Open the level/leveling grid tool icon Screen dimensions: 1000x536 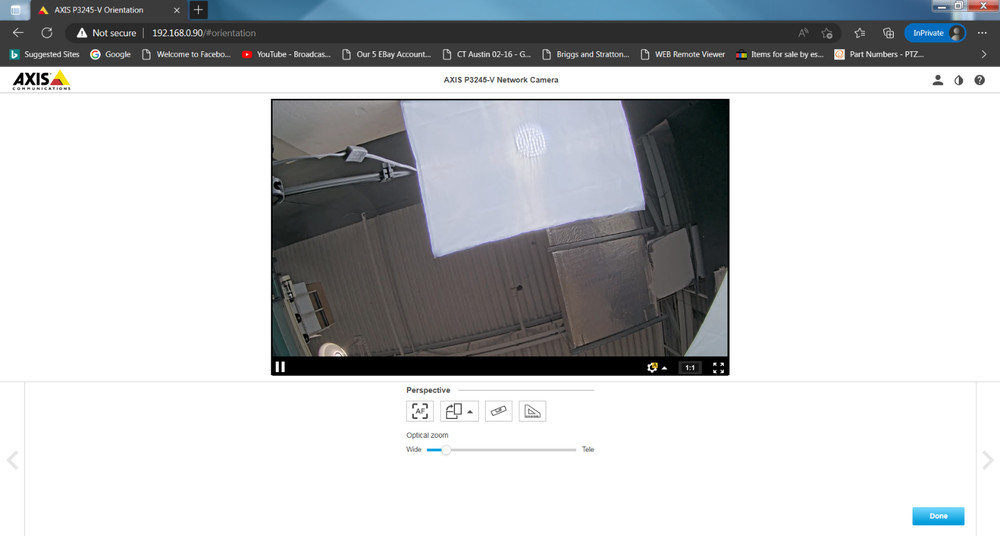tap(499, 412)
